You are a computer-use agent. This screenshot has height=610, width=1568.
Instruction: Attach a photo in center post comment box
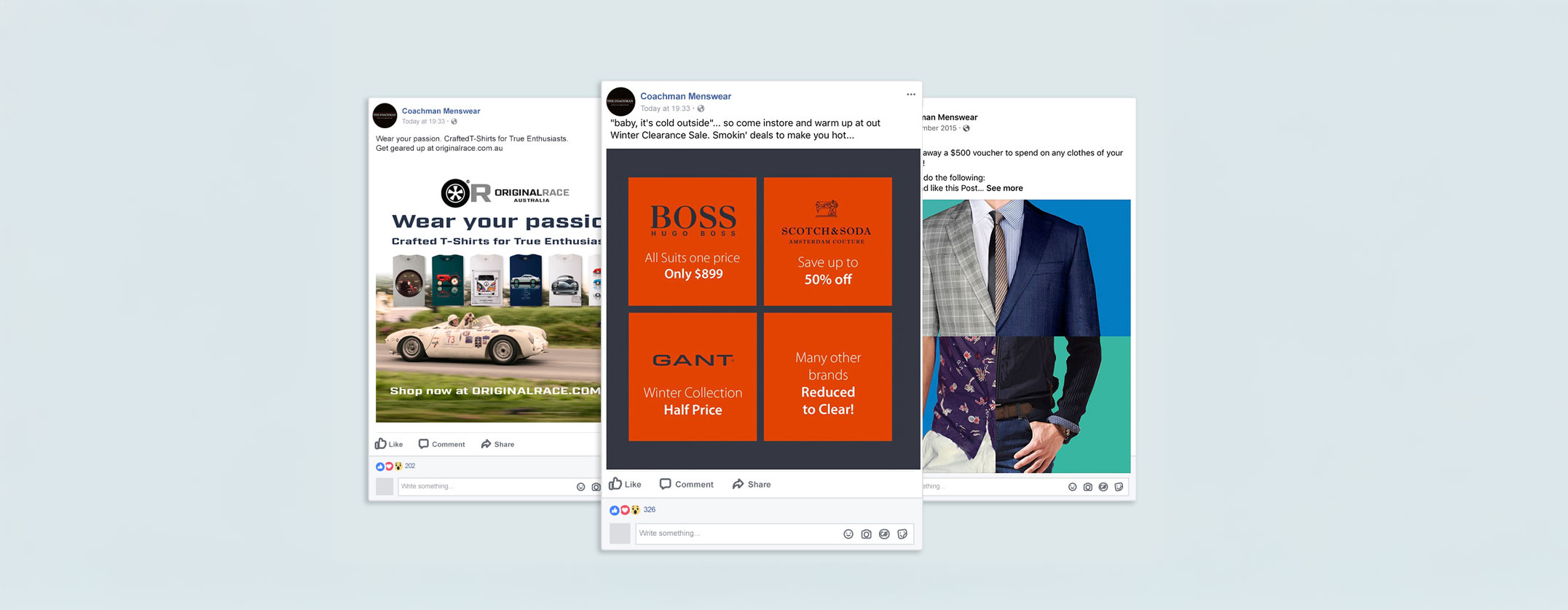pos(866,534)
